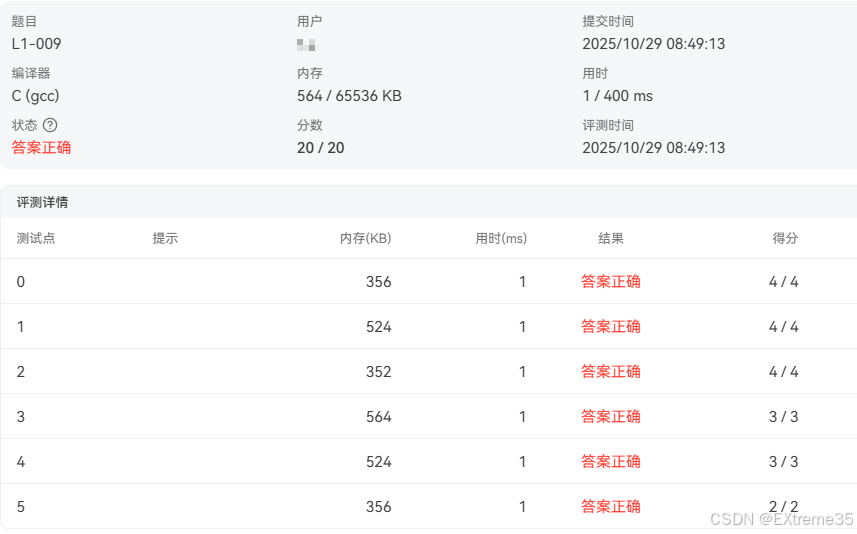
Task: Click the 结果 column header
Action: (x=611, y=238)
